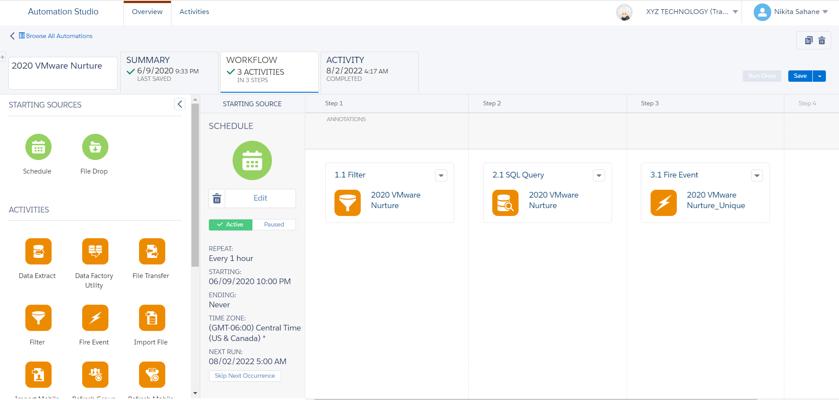The height and width of the screenshot is (400, 839).
Task: Click the starting date 06/09/2020 10:00 PM
Action: pos(250,281)
